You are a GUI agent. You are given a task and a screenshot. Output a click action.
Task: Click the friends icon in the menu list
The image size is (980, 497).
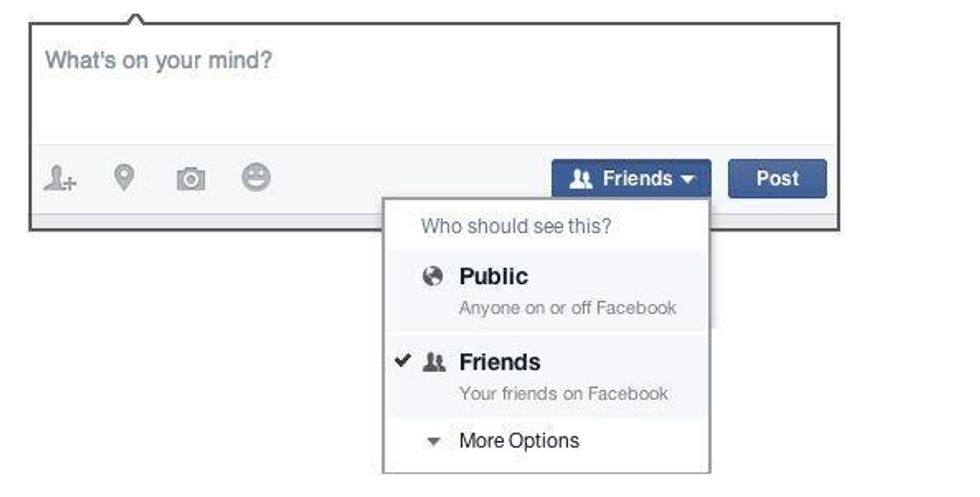pos(434,363)
